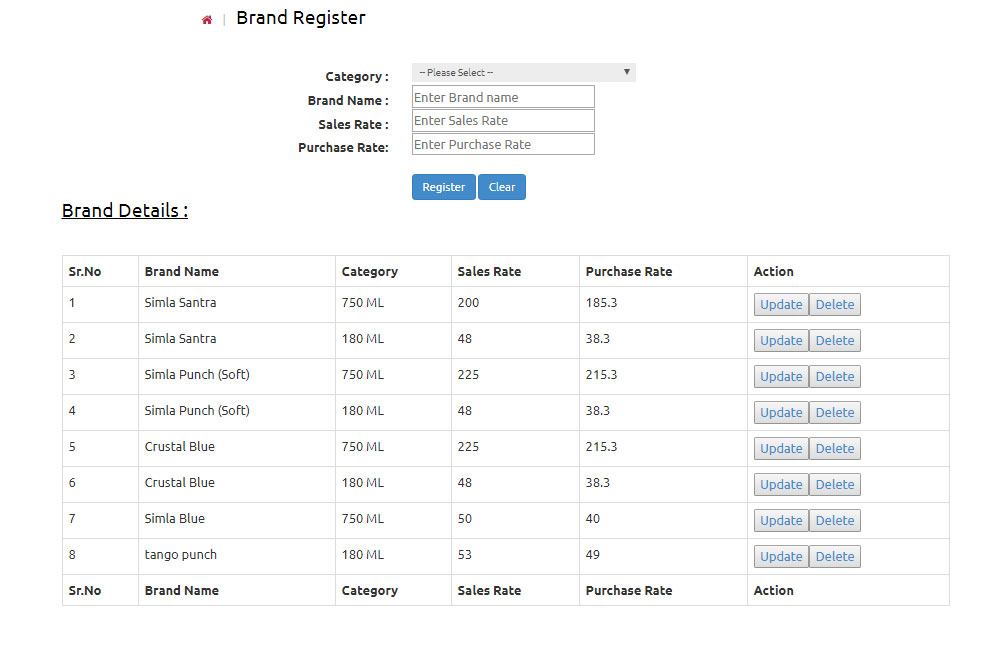
Task: Update row 6 Crustal Blue 180 ML
Action: tap(781, 485)
